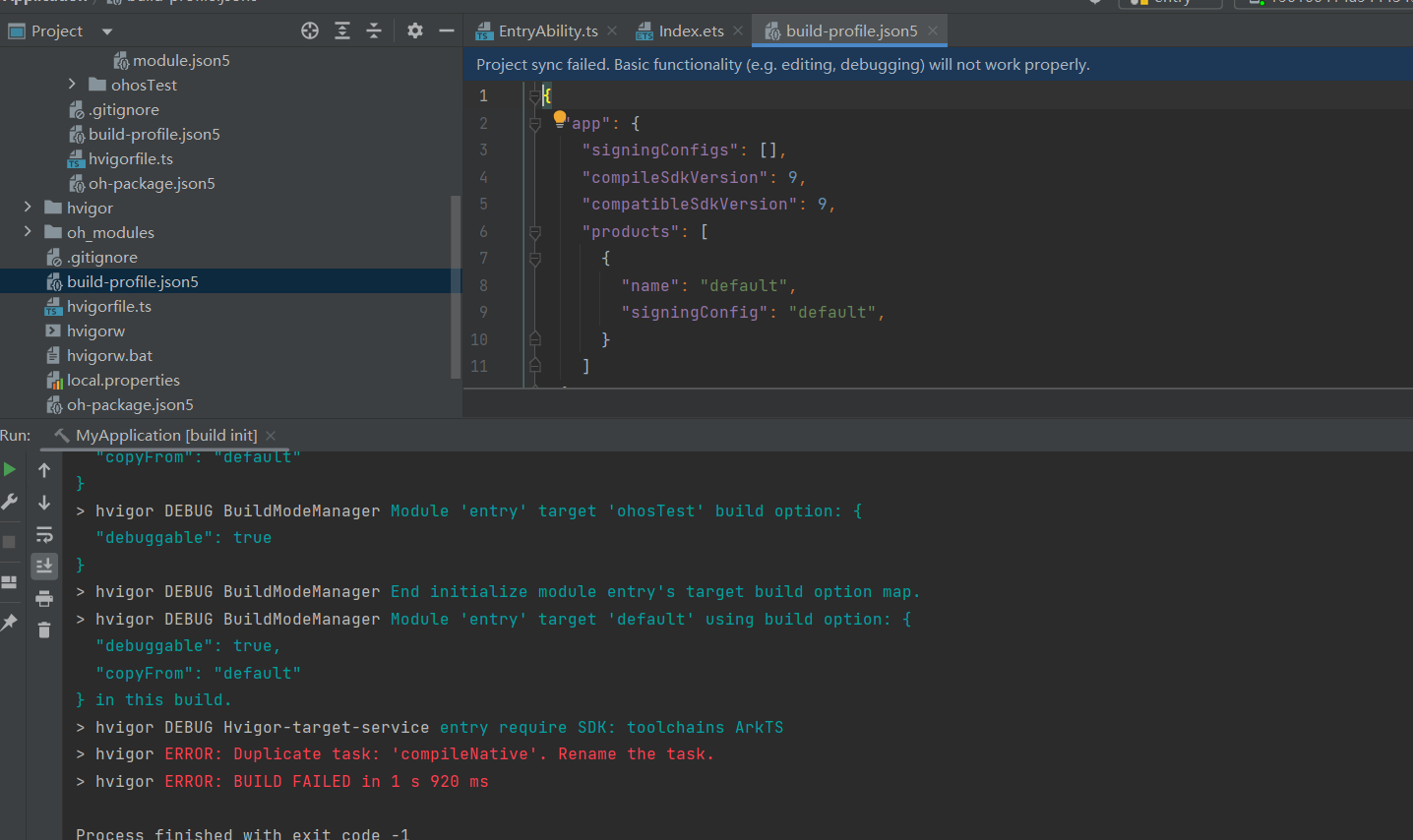Click line number 5 in the gutter
This screenshot has height=840, width=1413.
[x=483, y=205]
